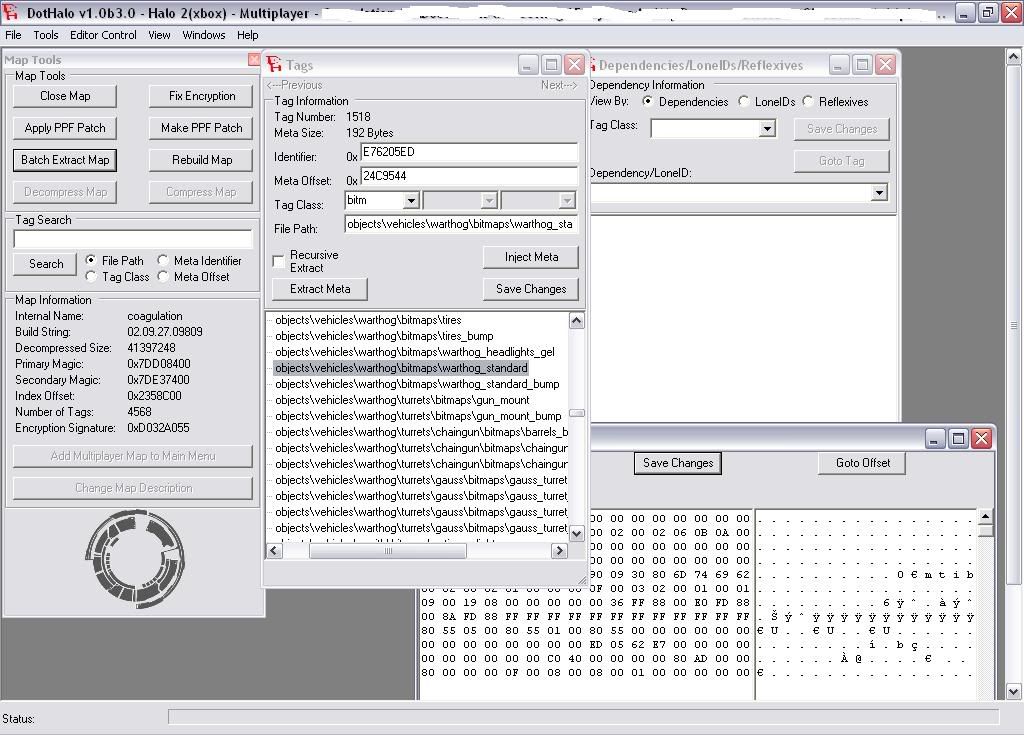
Task: Click Make PPF Patch button
Action: click(201, 128)
